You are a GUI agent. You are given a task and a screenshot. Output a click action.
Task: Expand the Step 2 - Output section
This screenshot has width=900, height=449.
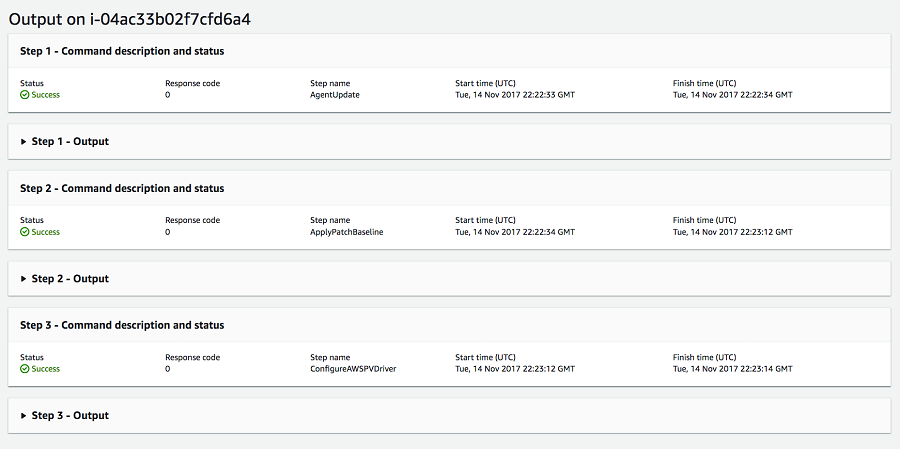24,279
